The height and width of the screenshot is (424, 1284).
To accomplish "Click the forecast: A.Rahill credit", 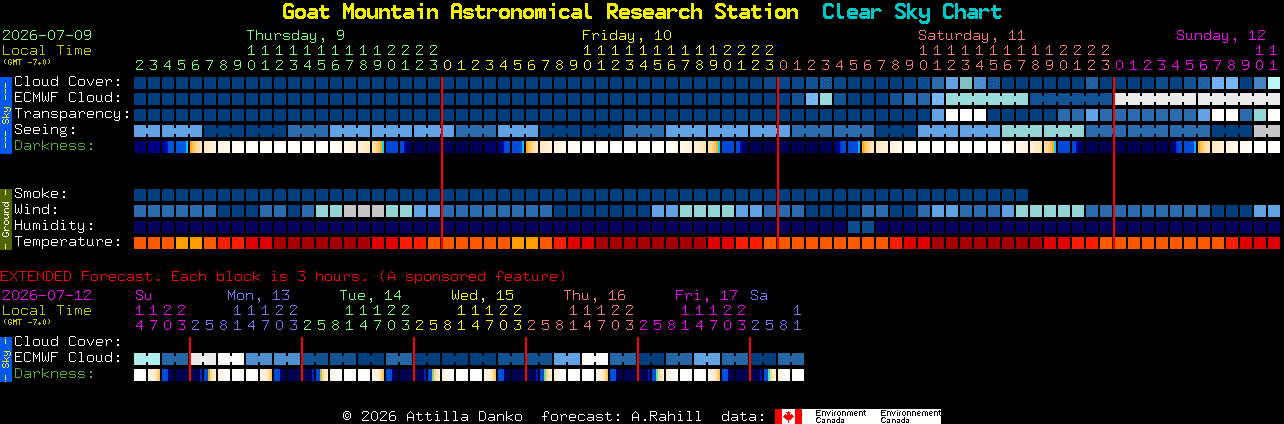I will point(621,416).
